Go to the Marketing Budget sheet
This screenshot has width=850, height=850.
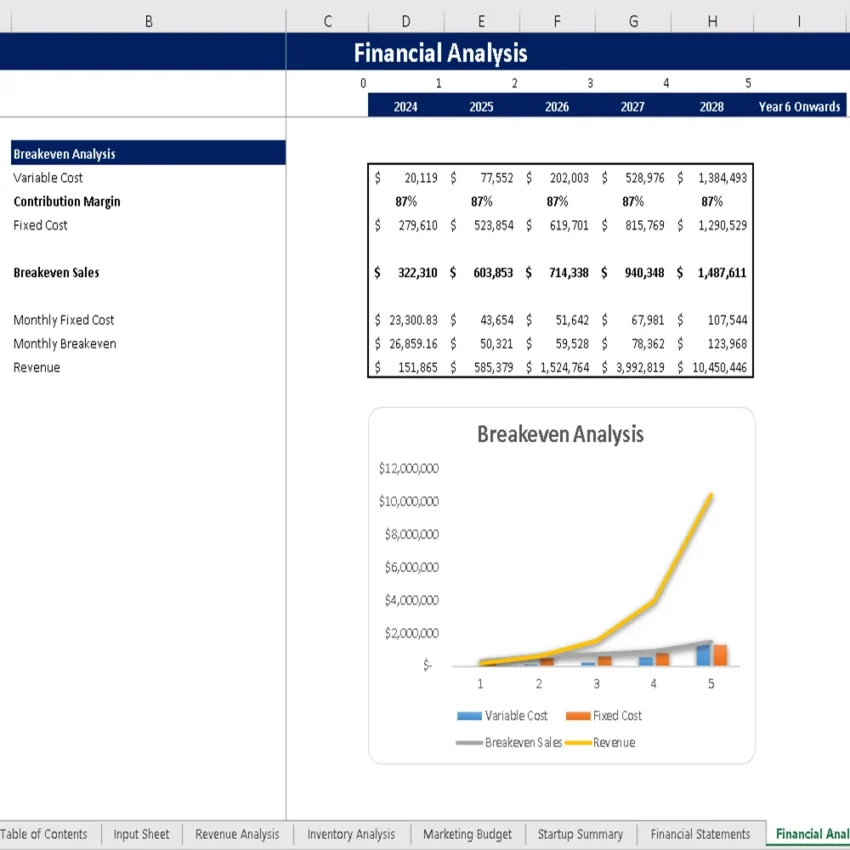pos(467,834)
